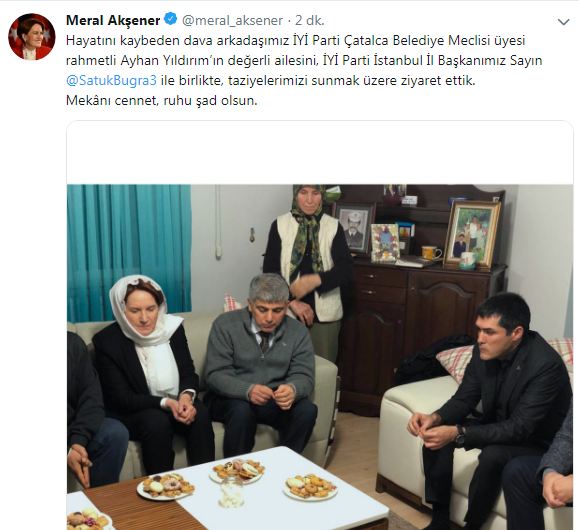Screen dimensions: 579x530
Task: Follow the @SatukBugra3 mention link
Action: point(112,81)
